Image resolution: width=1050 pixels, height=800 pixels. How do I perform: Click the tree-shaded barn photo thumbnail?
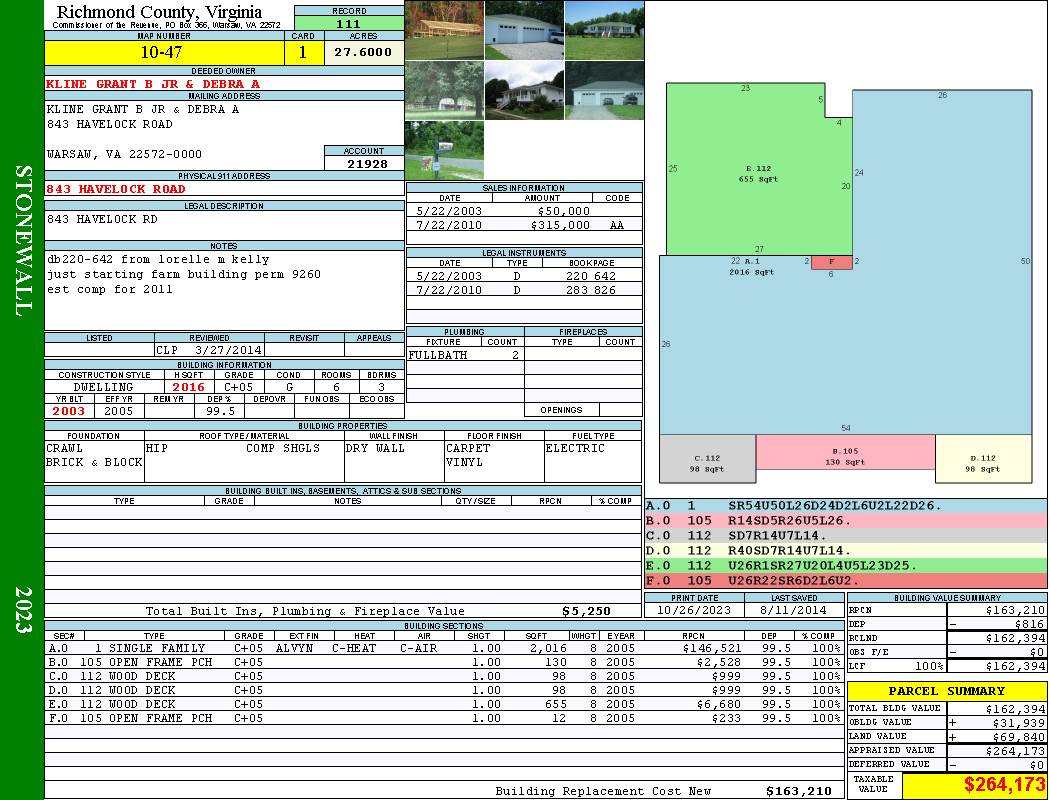tap(444, 90)
